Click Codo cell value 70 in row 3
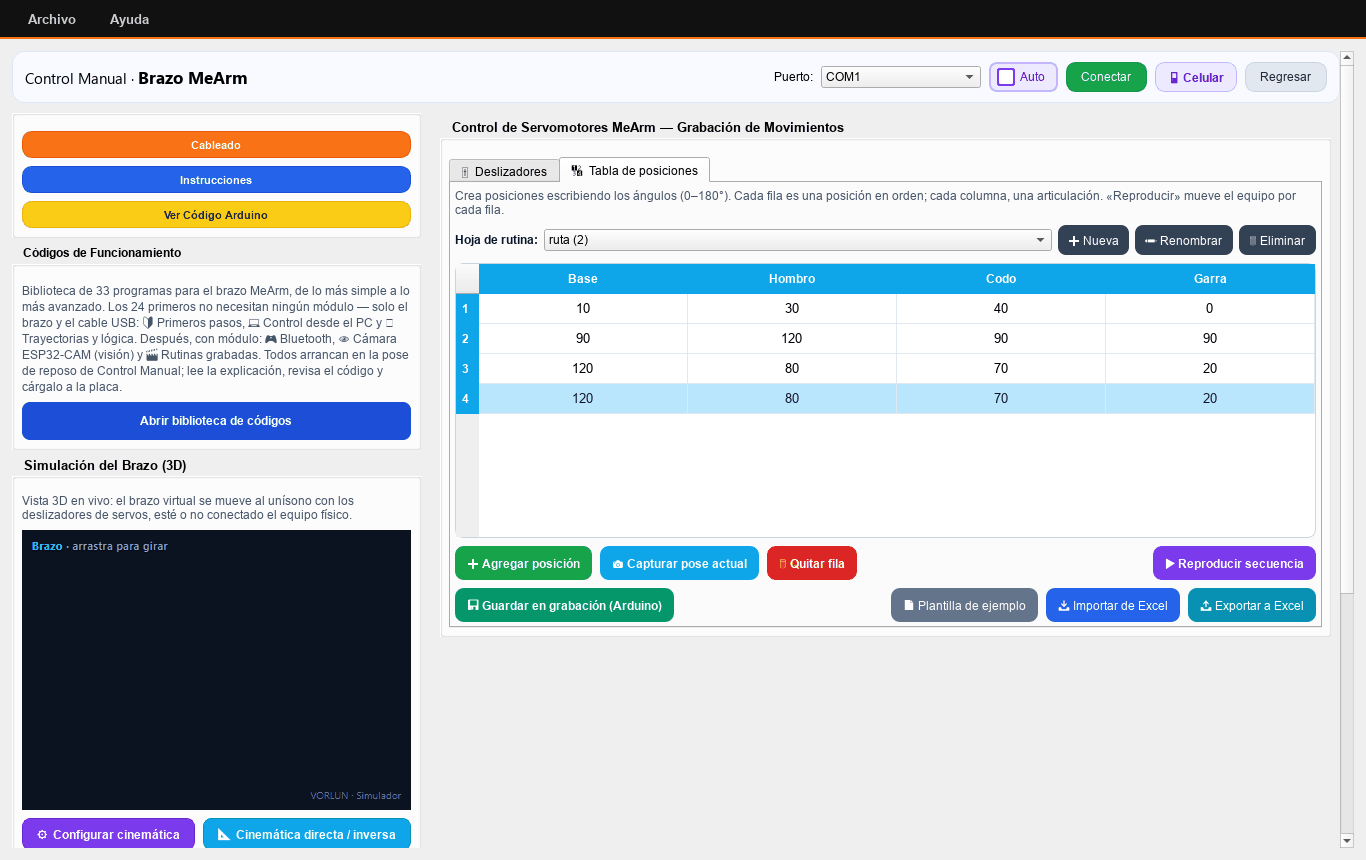This screenshot has width=1366, height=860. 1001,369
